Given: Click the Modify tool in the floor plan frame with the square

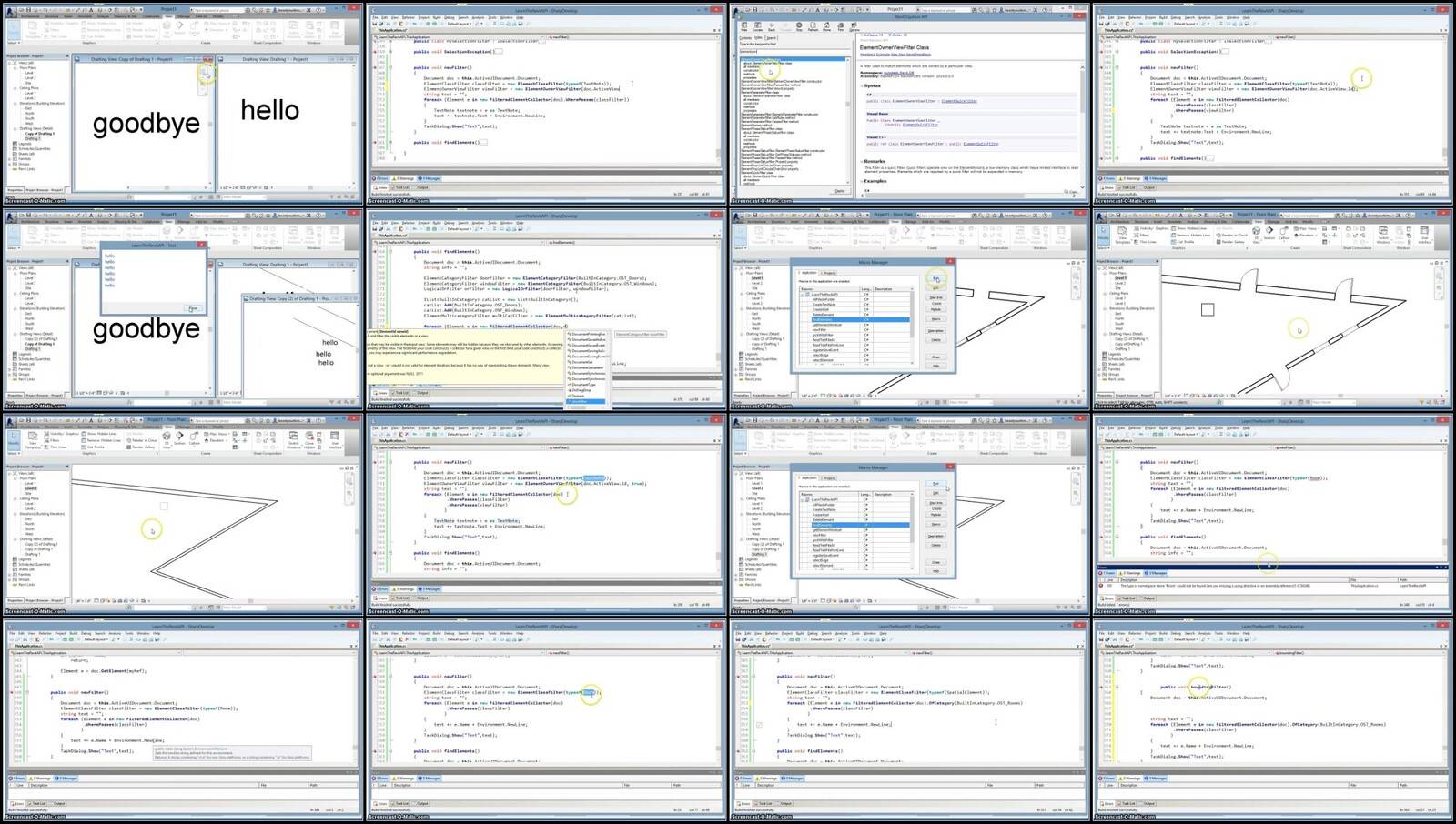Looking at the screenshot, I should click(x=1103, y=235).
